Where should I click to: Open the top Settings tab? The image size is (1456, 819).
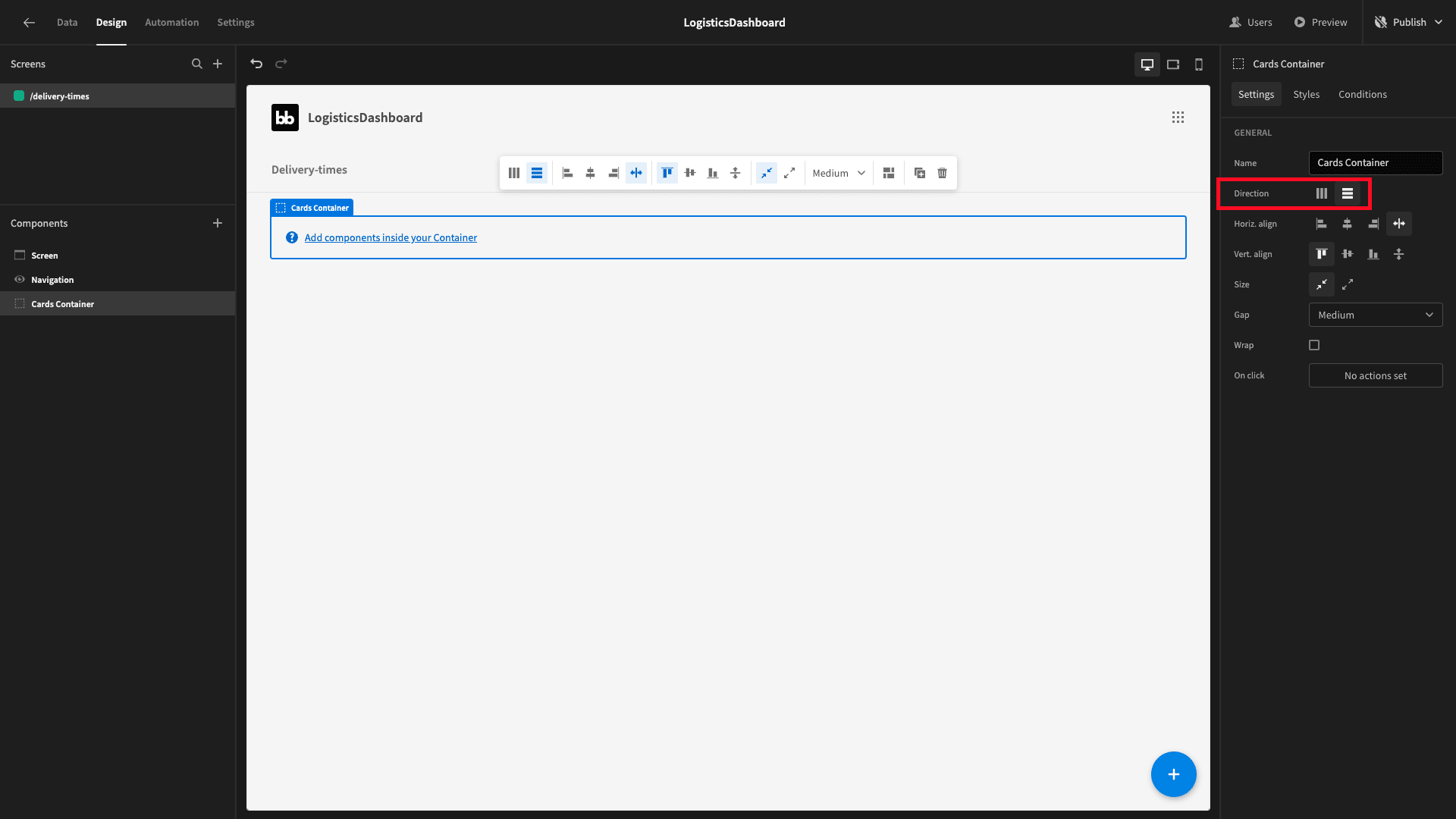pos(236,23)
